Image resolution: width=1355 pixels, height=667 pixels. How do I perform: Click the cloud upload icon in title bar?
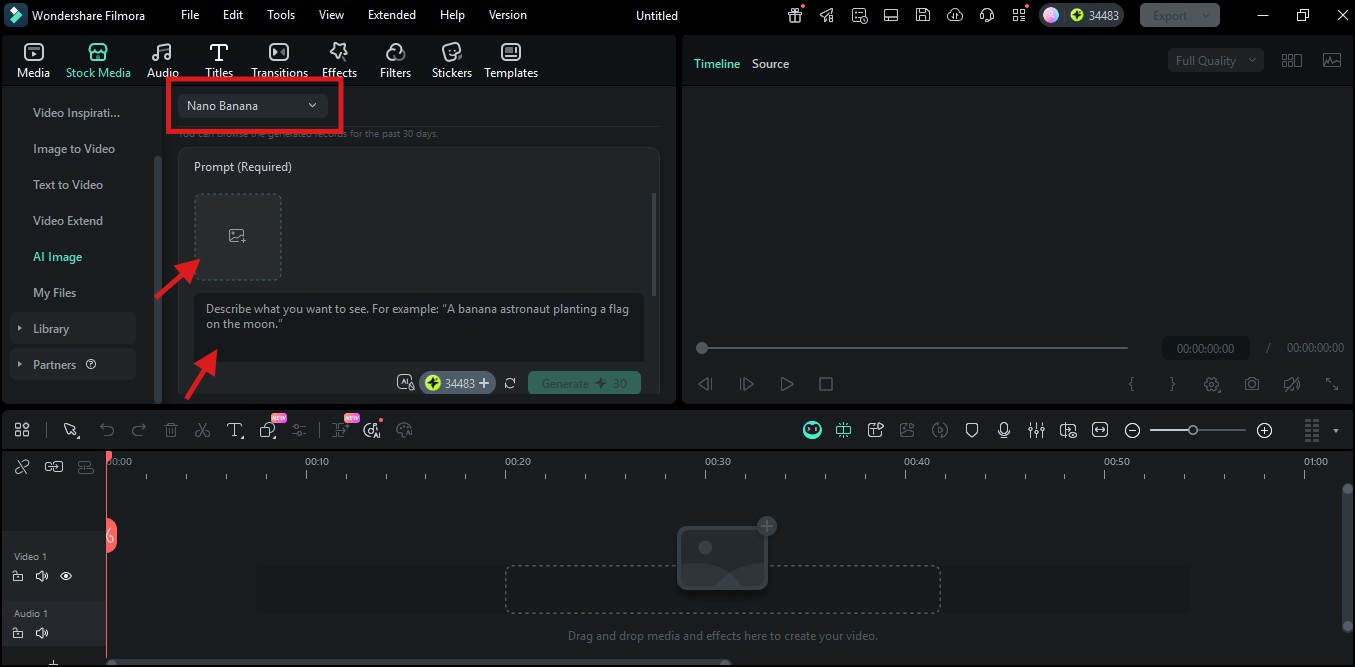pos(955,15)
